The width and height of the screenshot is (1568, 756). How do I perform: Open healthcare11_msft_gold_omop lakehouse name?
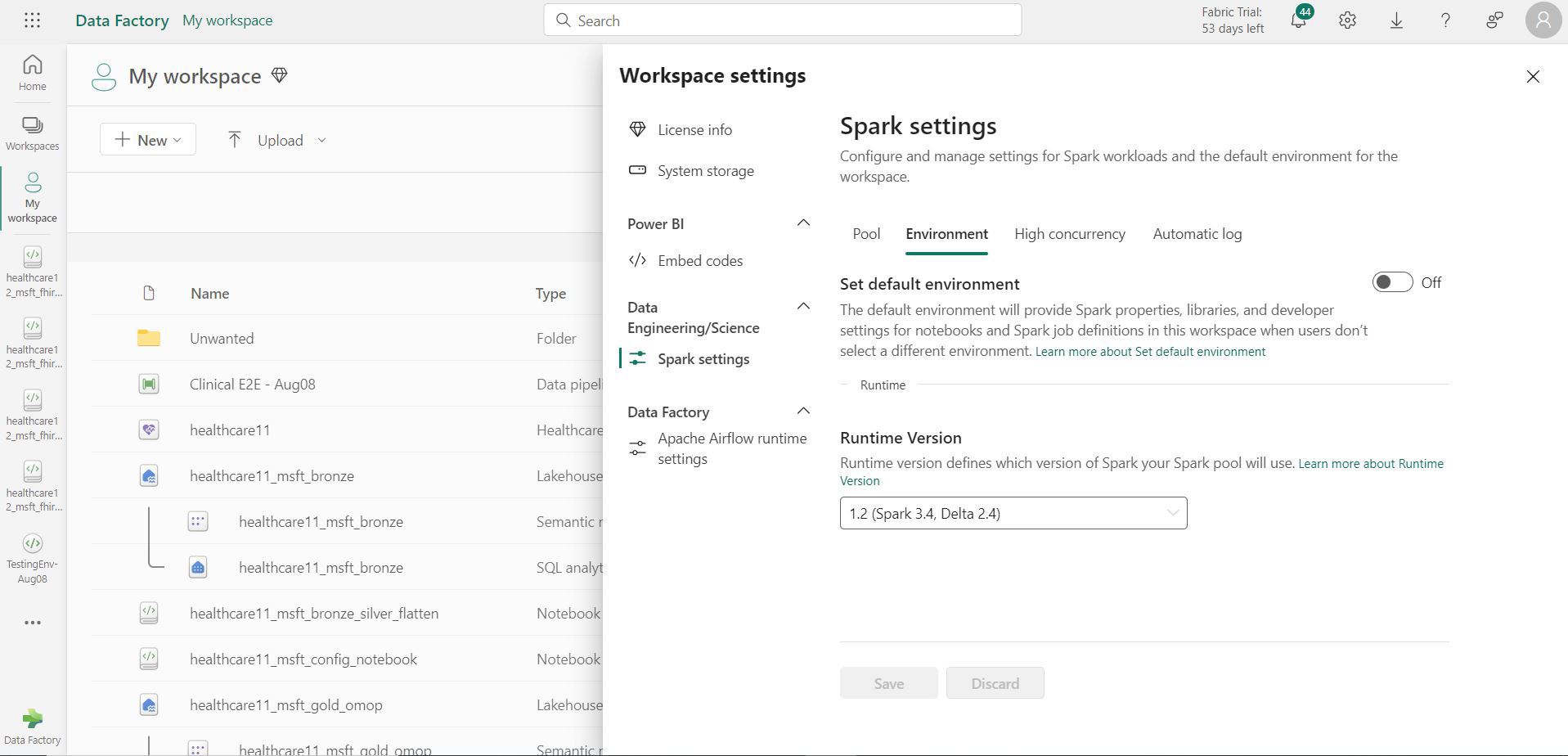pyautogui.click(x=285, y=704)
